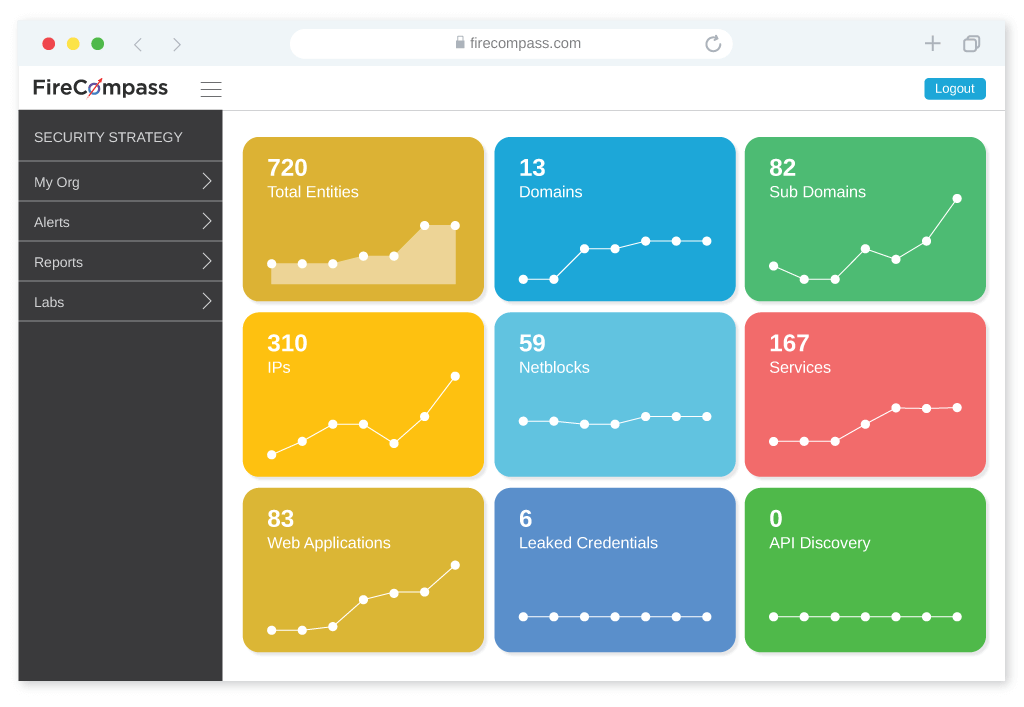Image resolution: width=1024 pixels, height=707 pixels.
Task: Open the 59 Netblocks card
Action: pos(615,394)
